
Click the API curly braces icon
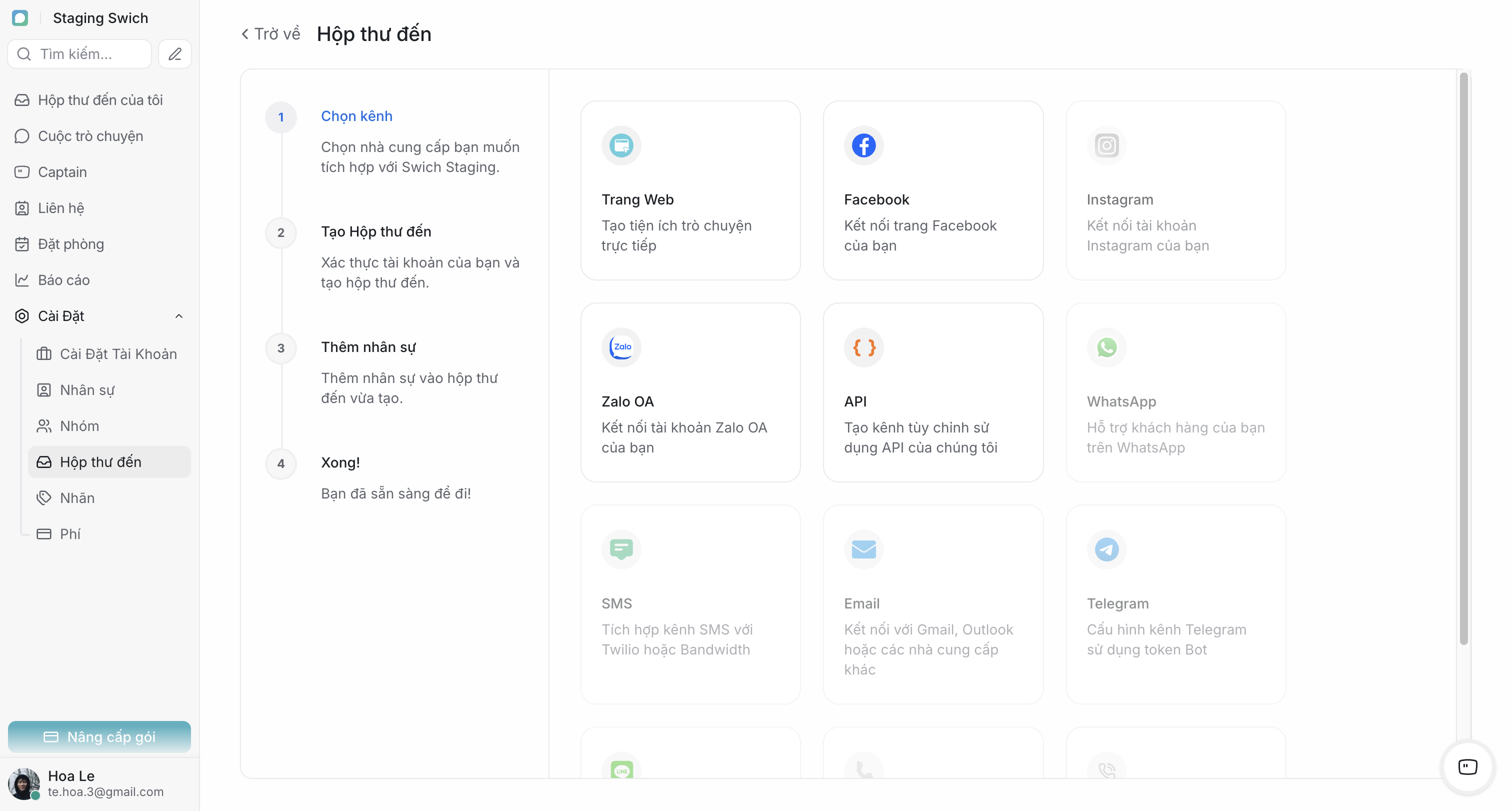(863, 347)
